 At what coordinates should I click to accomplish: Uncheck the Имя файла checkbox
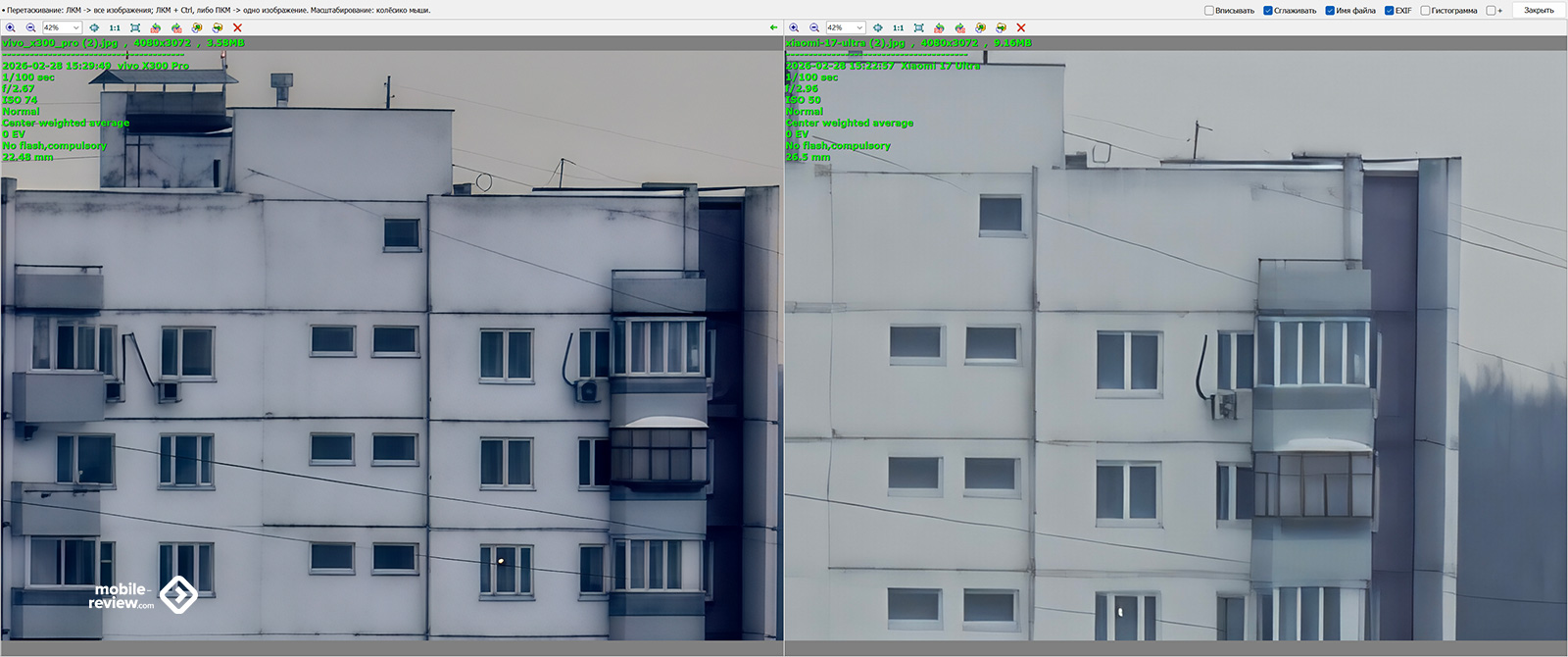coord(1330,11)
